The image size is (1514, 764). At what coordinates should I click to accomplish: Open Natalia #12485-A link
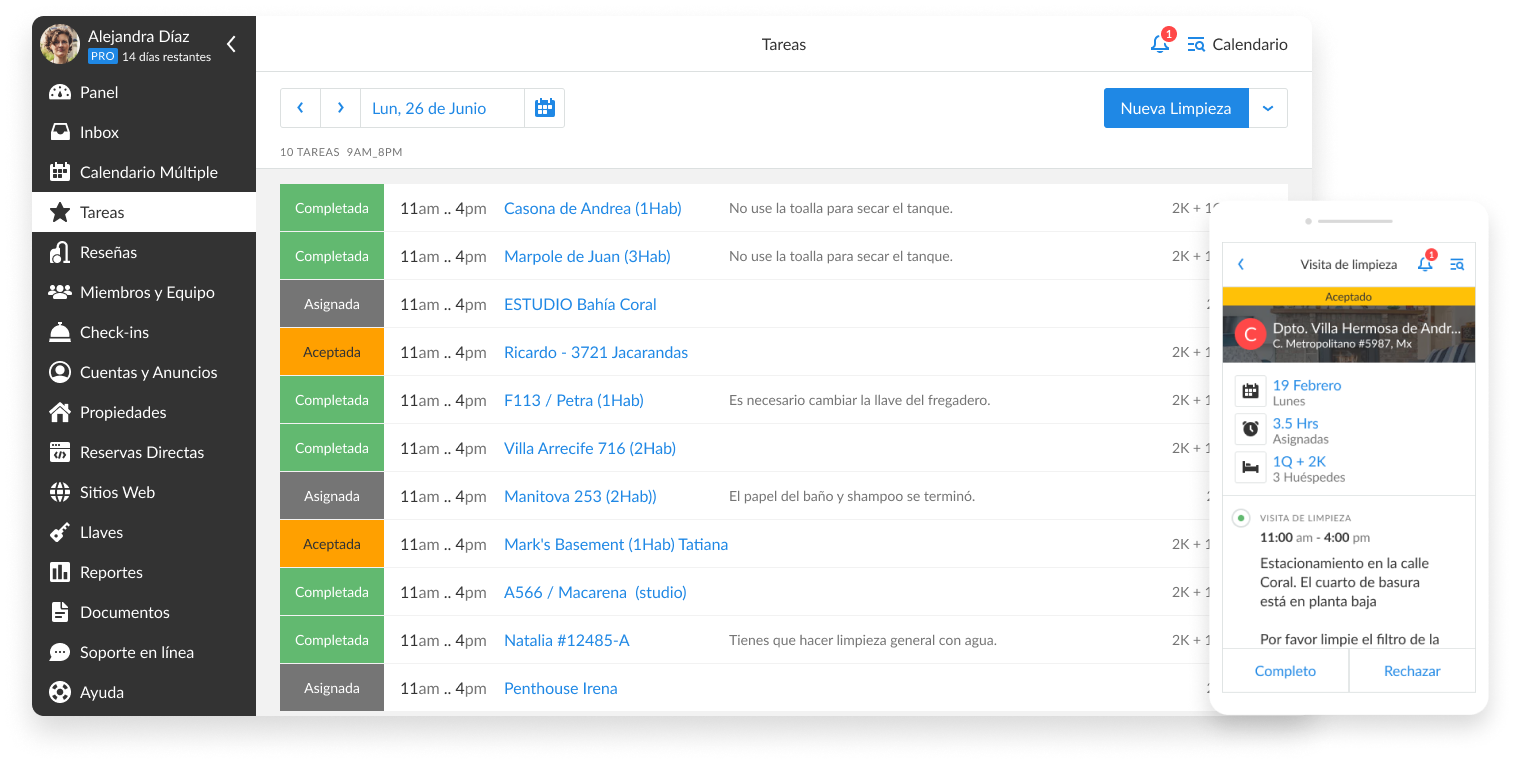pyautogui.click(x=567, y=640)
